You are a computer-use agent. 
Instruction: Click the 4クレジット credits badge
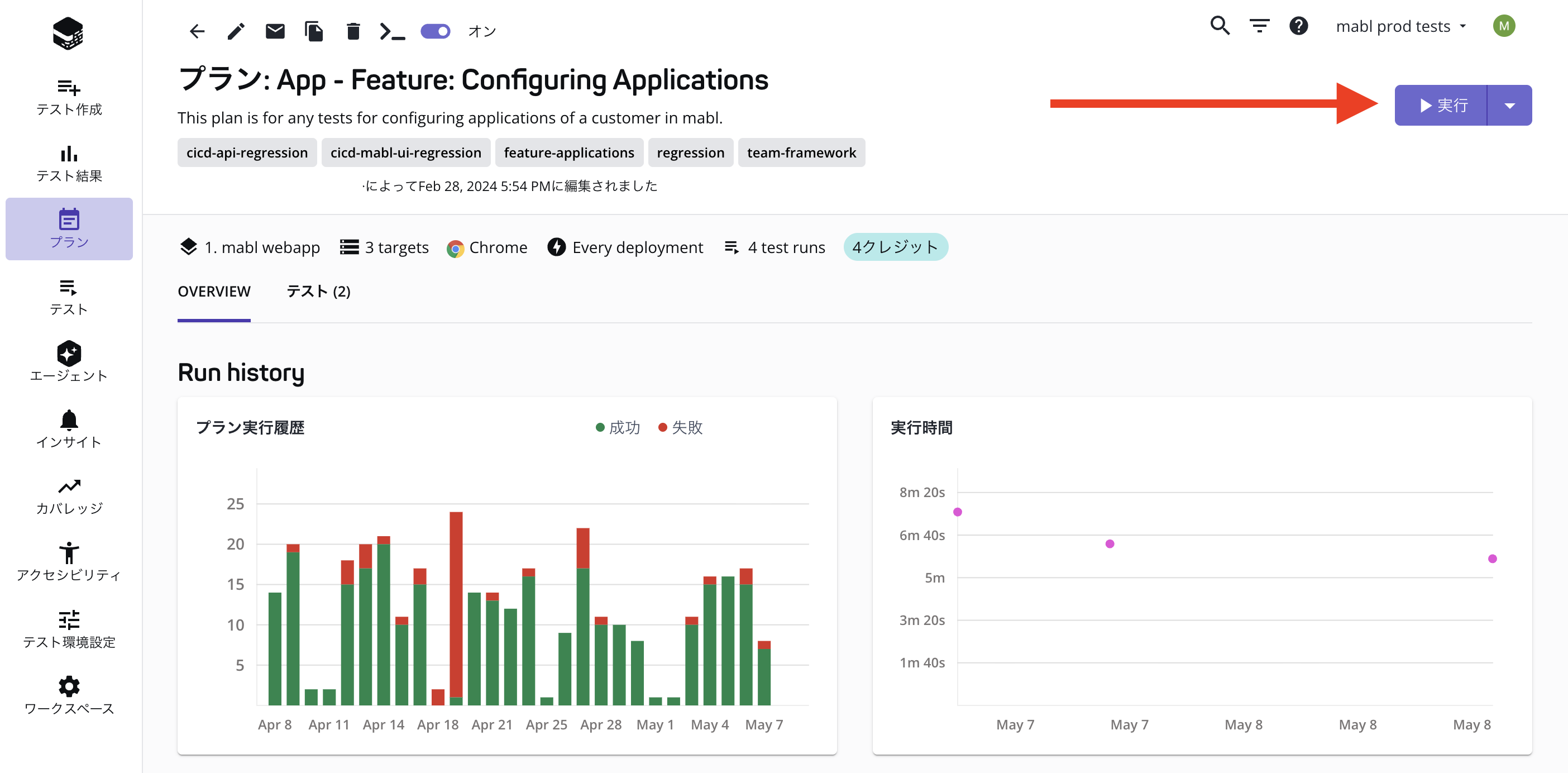pyautogui.click(x=895, y=246)
